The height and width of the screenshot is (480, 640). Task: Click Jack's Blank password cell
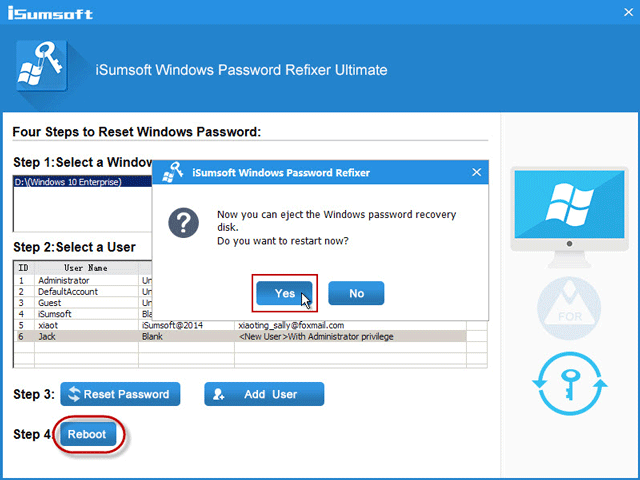[187, 336]
